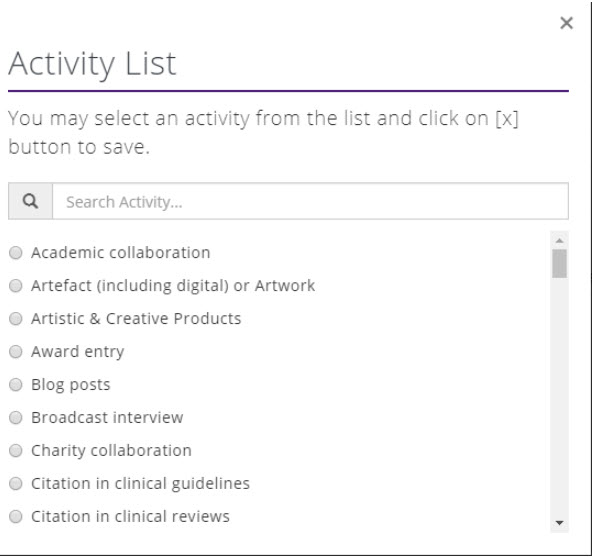Select Broadcast interview radio button

[x=16, y=417]
